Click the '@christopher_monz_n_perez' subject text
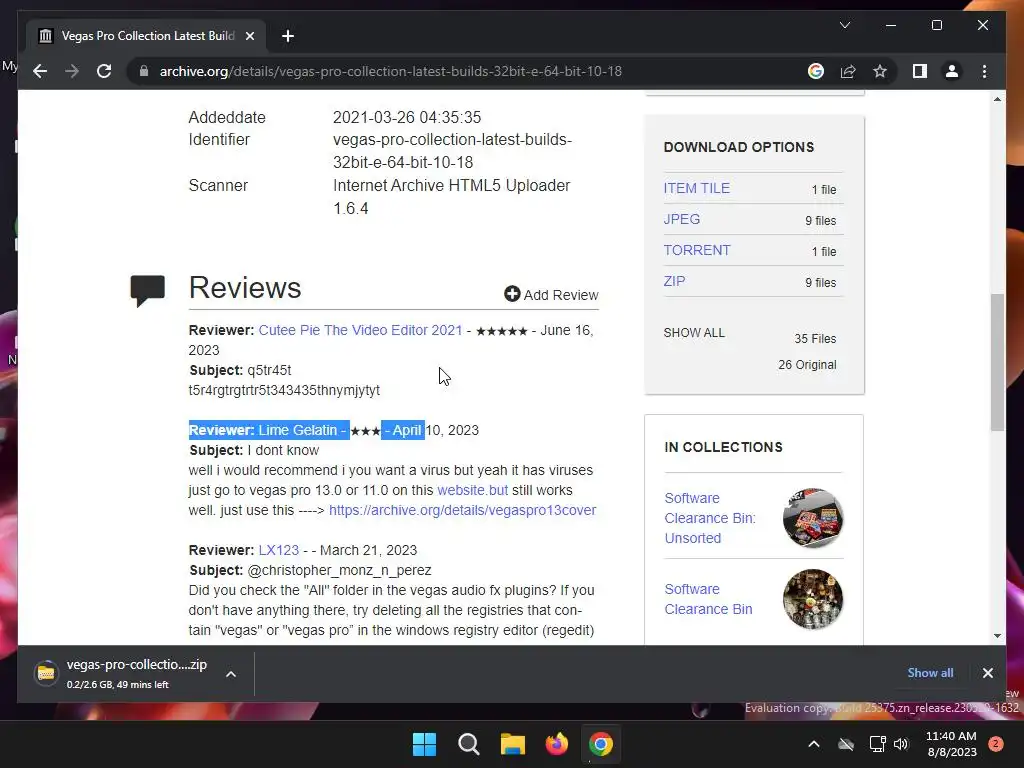Screen dimensions: 1024x768 click(x=339, y=570)
